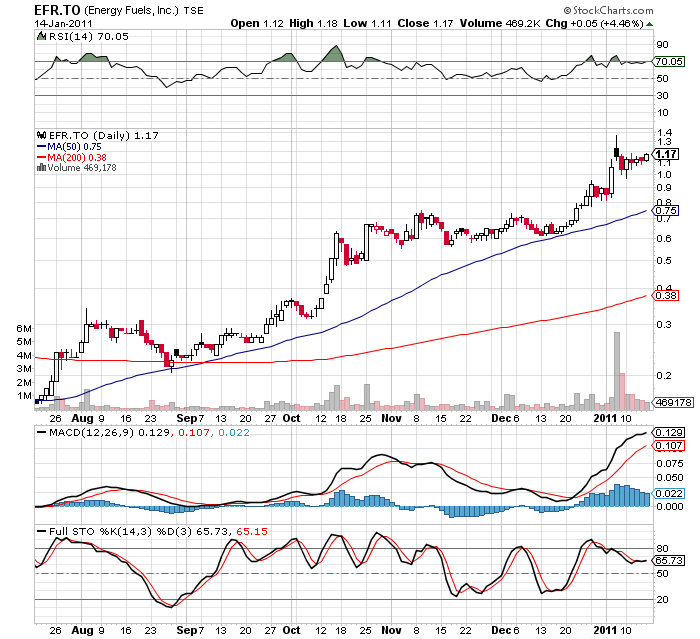Click the red MA(200) legend line
The height and width of the screenshot is (639, 700).
40,157
